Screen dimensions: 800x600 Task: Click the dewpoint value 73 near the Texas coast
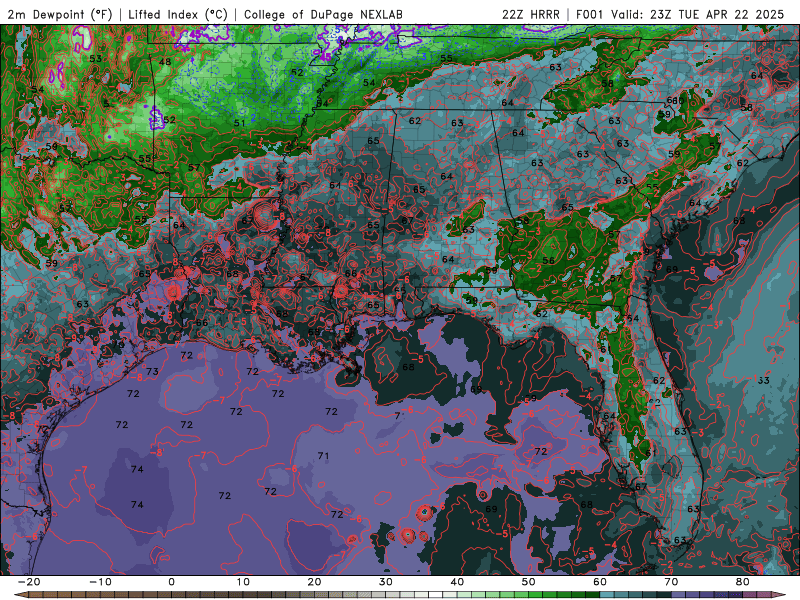[x=153, y=371]
